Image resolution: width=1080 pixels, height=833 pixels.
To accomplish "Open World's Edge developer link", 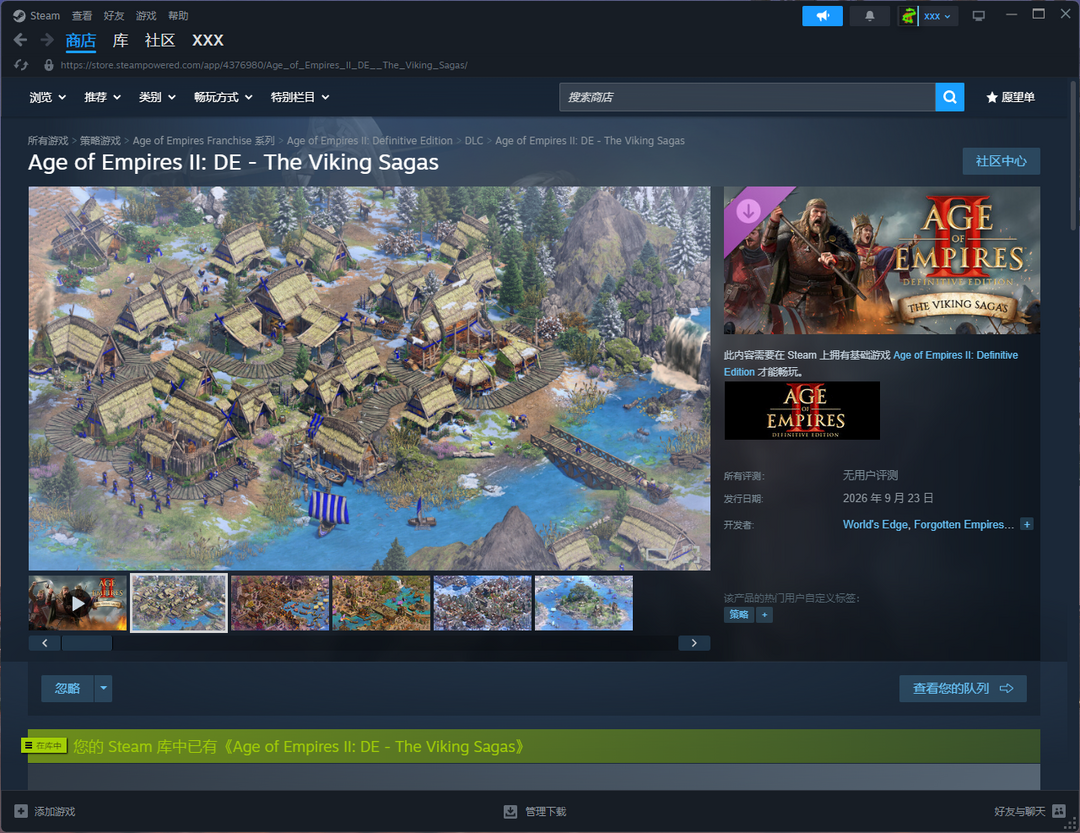I will pos(875,524).
